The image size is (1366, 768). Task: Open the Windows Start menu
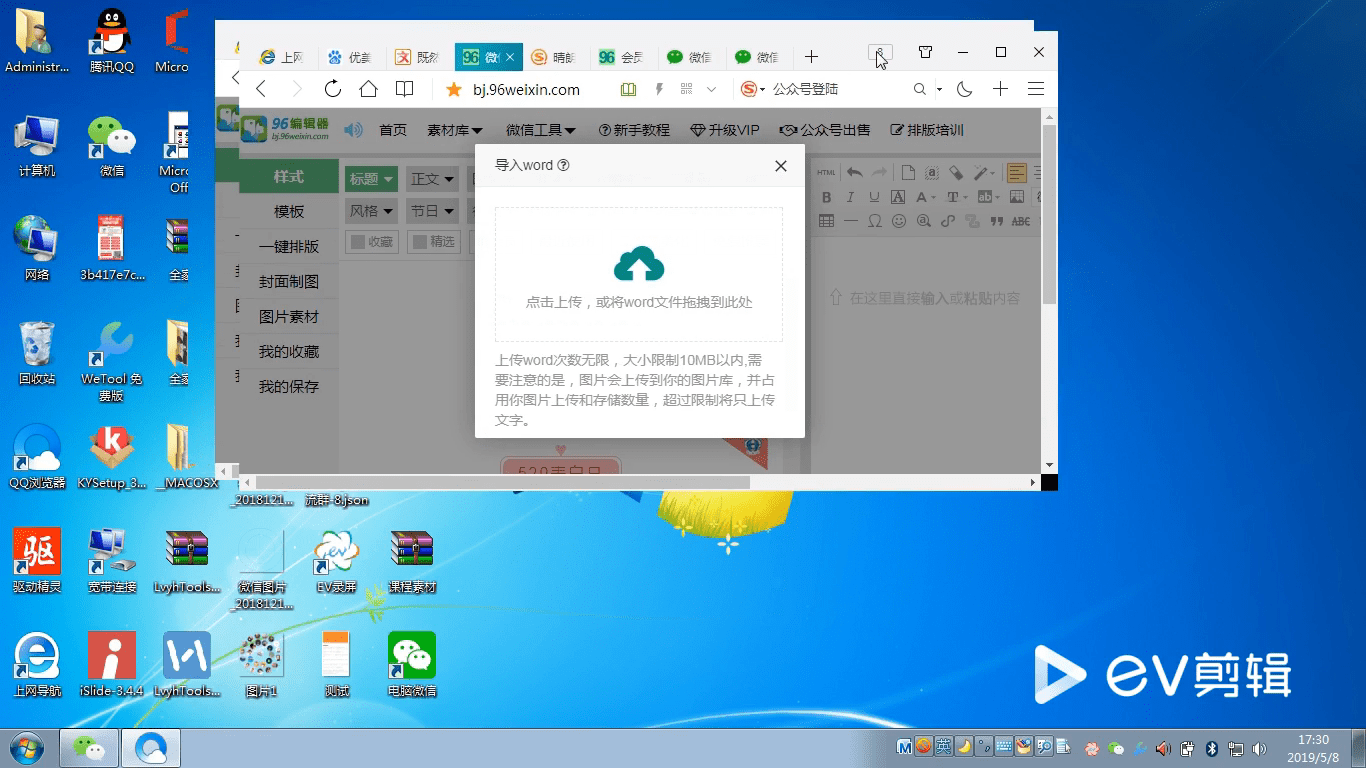pyautogui.click(x=26, y=748)
